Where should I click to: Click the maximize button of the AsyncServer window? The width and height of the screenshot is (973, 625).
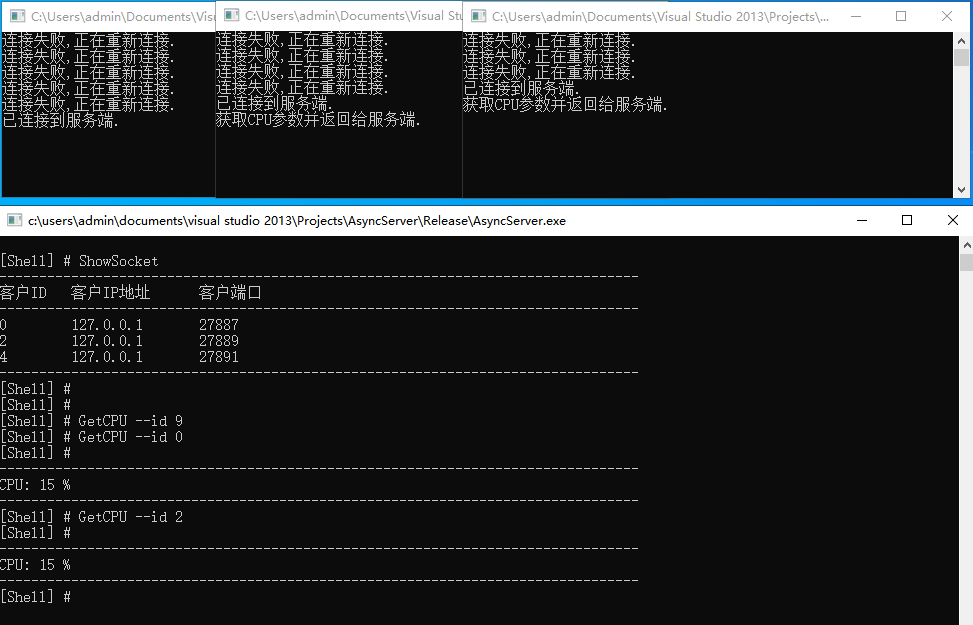pos(907,220)
